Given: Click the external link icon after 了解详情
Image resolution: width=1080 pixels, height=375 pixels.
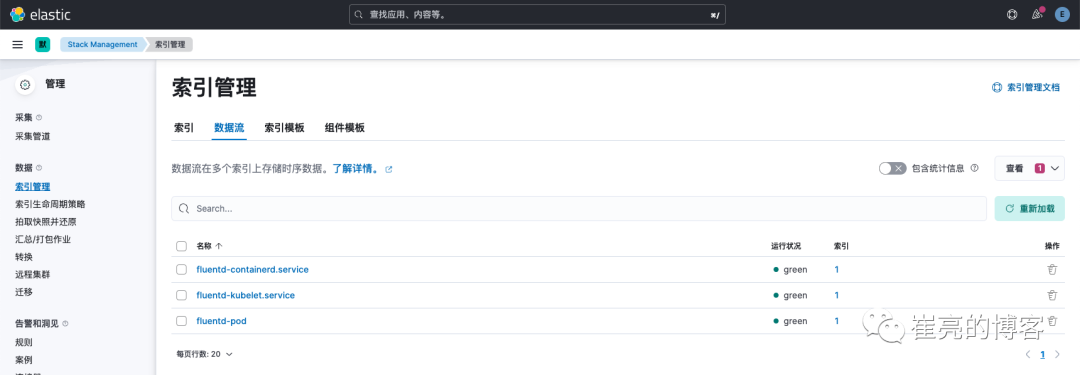Looking at the screenshot, I should click(x=388, y=169).
